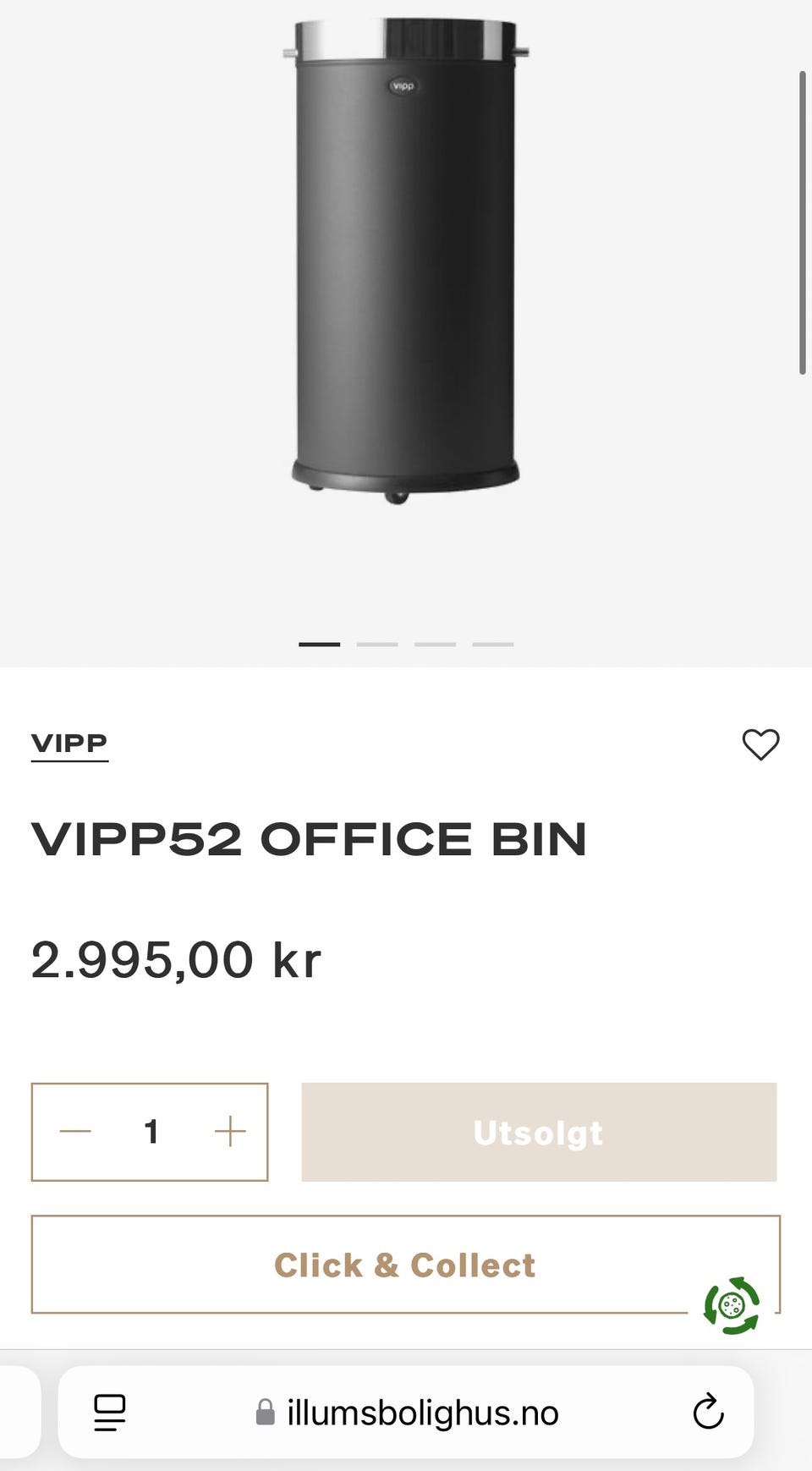Viewport: 812px width, 1471px height.
Task: Open the Vipp office bin product image
Action: click(x=406, y=261)
